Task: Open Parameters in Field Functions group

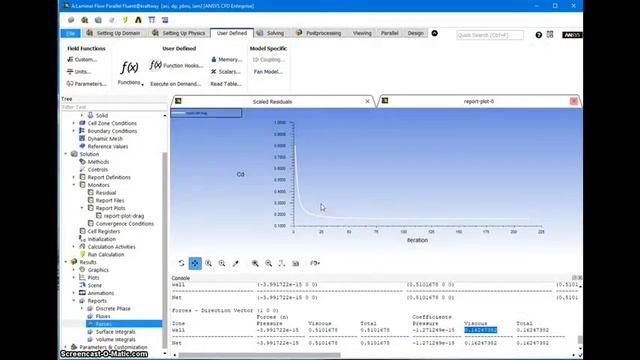Action: click(86, 84)
